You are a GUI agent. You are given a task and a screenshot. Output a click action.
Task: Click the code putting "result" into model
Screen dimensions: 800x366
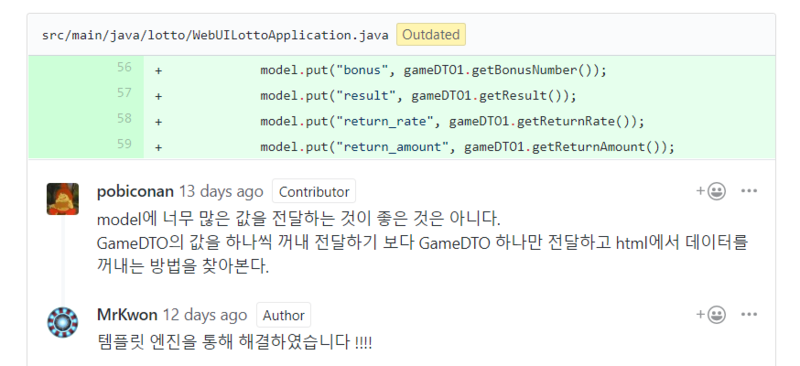pos(418,96)
